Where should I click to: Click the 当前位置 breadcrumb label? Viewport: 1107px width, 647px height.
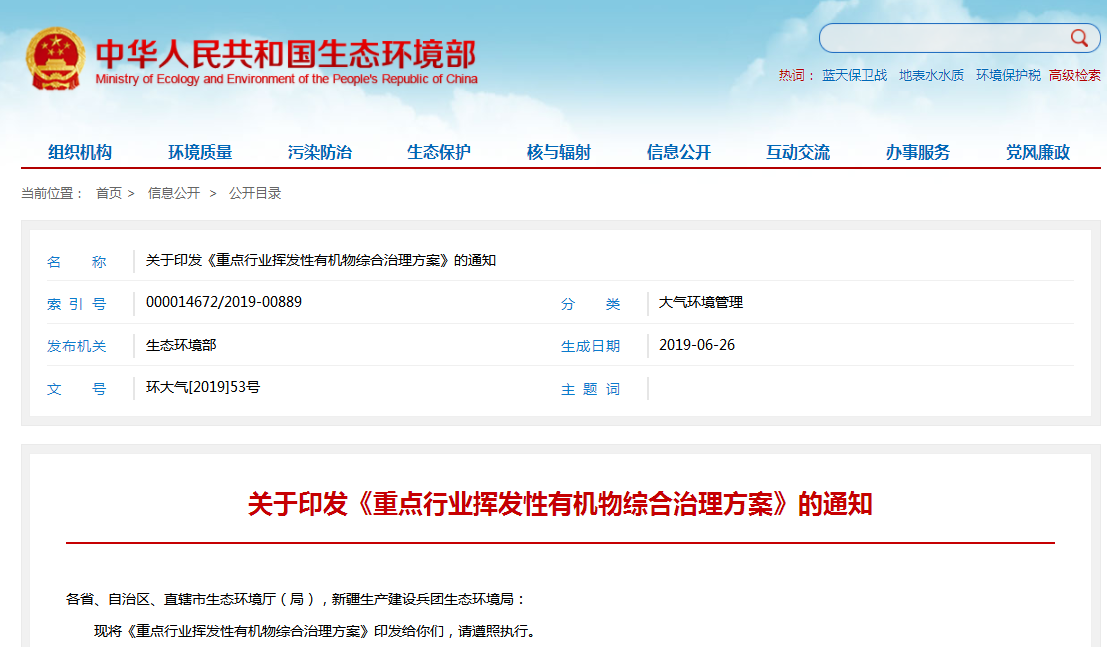tap(52, 194)
